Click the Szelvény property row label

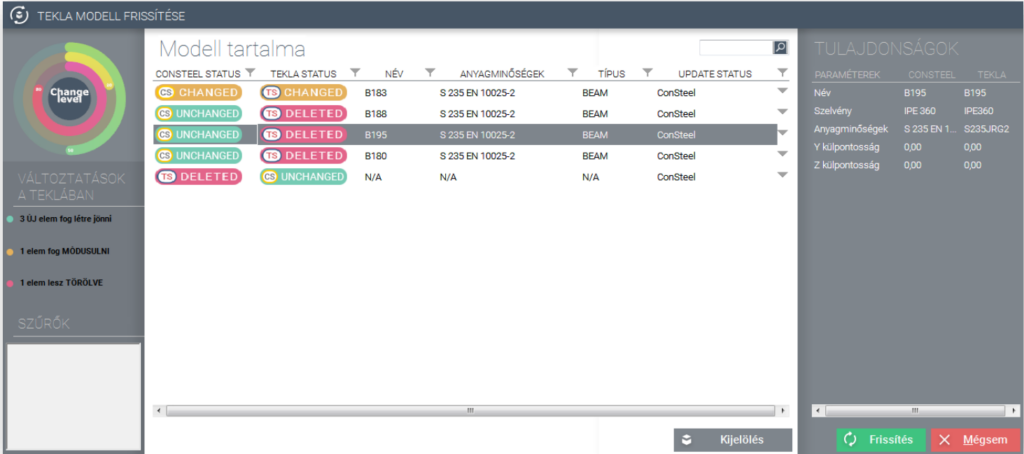click(x=832, y=111)
